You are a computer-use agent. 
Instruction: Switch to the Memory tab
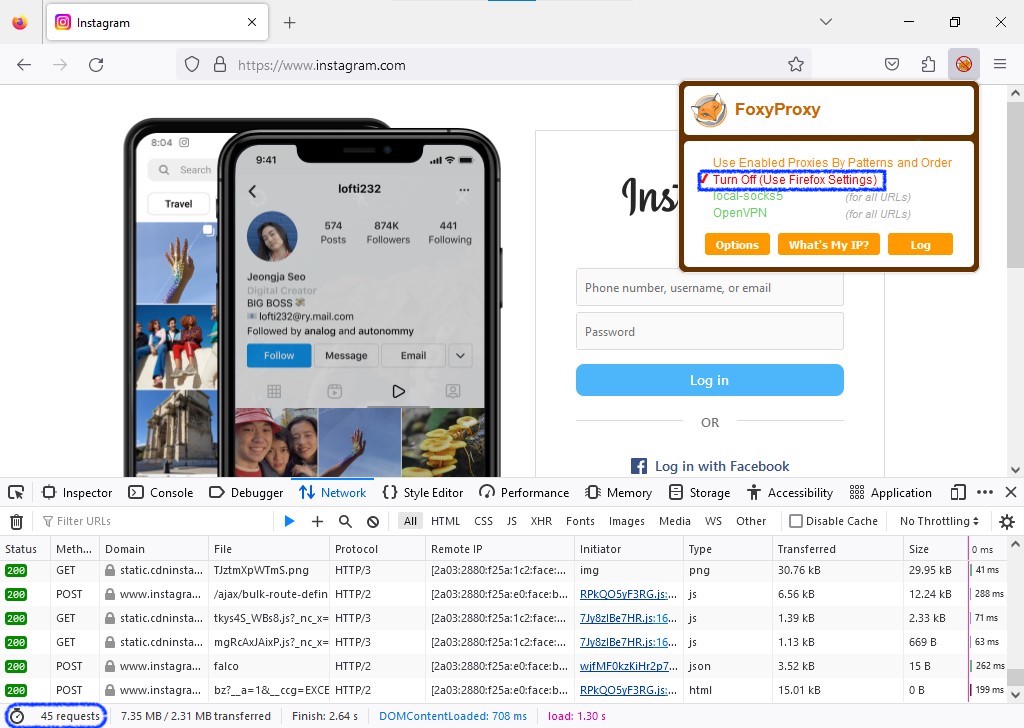(x=619, y=492)
